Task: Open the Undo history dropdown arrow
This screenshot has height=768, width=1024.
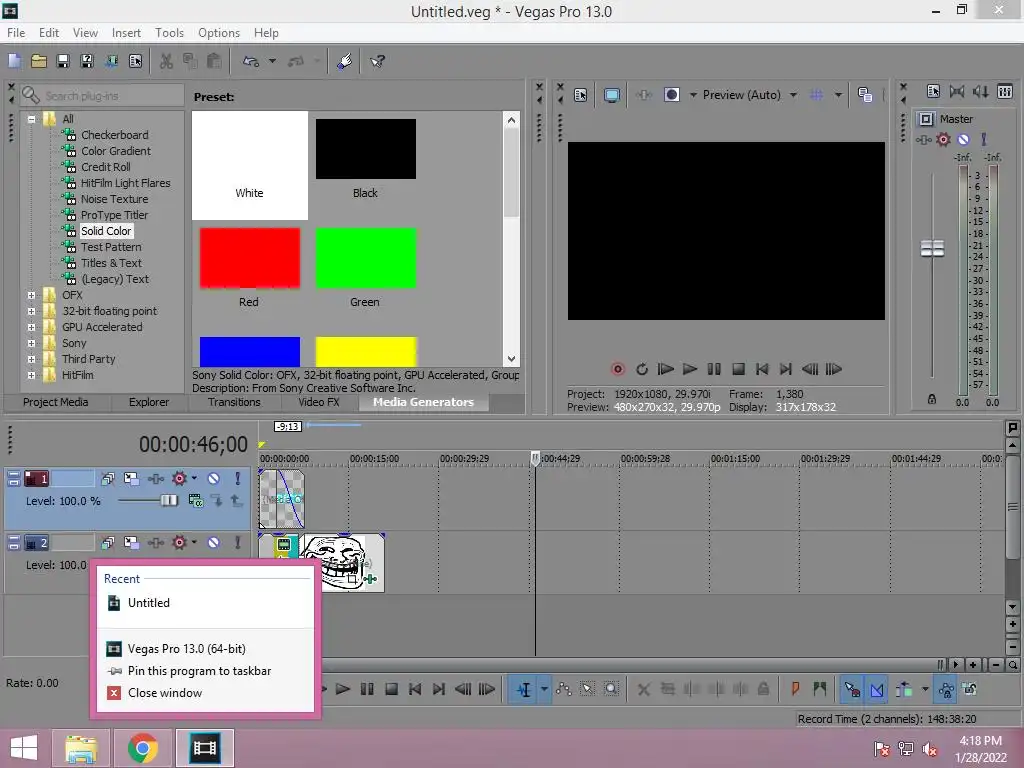Action: [272, 61]
